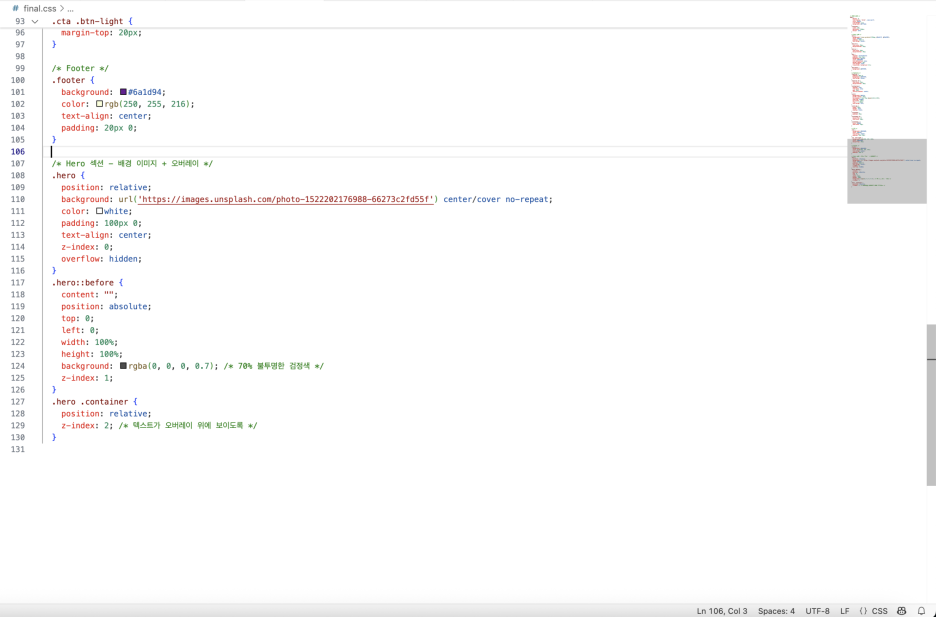Screen dimensions: 936x617
Task: Open color picker for rgb(250, 255, 216) swatch
Action: tap(99, 104)
